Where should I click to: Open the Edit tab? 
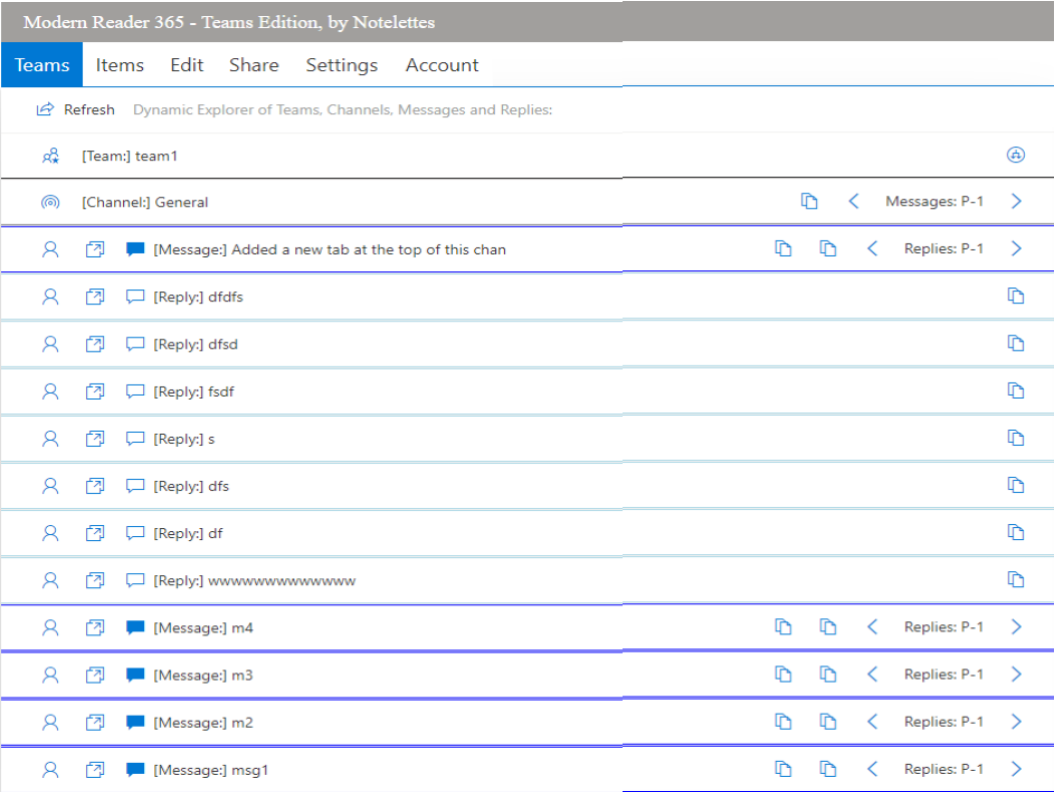187,65
